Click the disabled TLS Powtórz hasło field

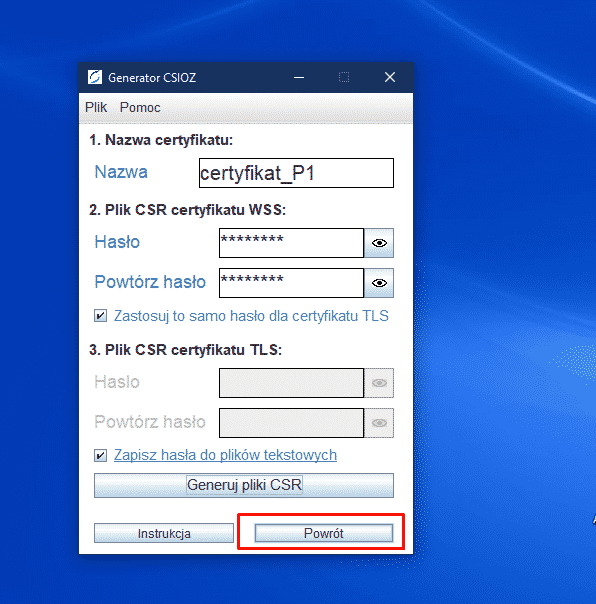[x=291, y=423]
